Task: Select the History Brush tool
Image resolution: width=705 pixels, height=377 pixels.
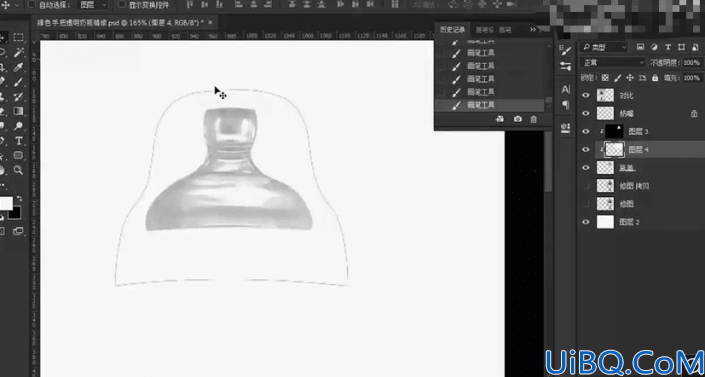Action: coord(18,97)
